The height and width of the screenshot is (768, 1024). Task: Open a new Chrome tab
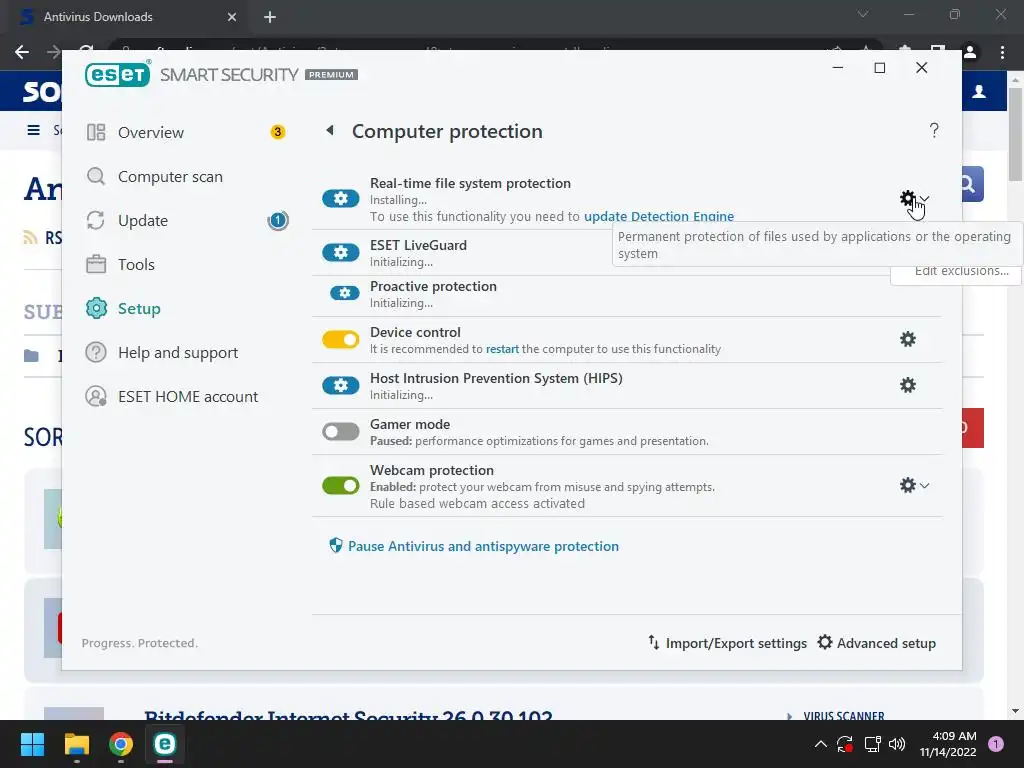click(x=270, y=17)
